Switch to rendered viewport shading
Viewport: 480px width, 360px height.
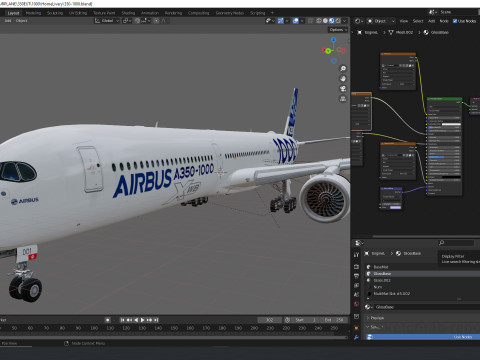coord(338,21)
